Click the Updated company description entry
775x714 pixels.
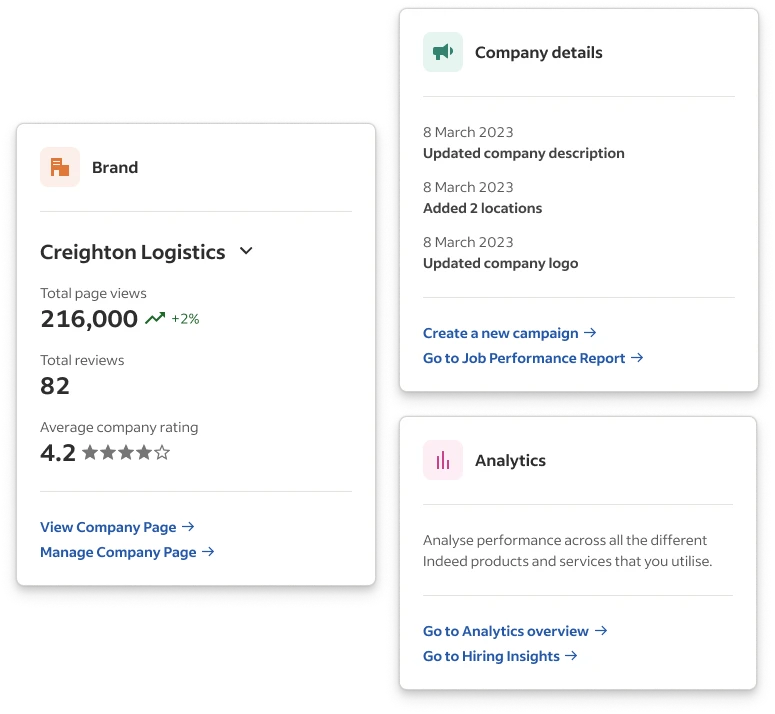coord(523,153)
